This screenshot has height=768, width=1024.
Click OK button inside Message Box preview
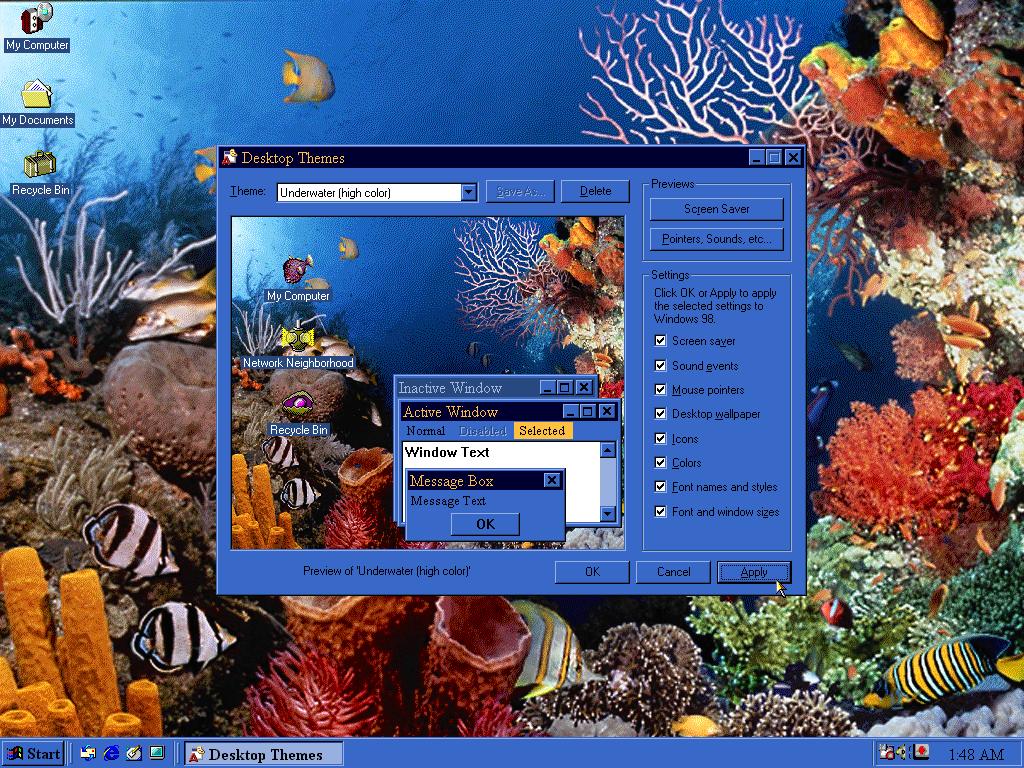pyautogui.click(x=485, y=524)
